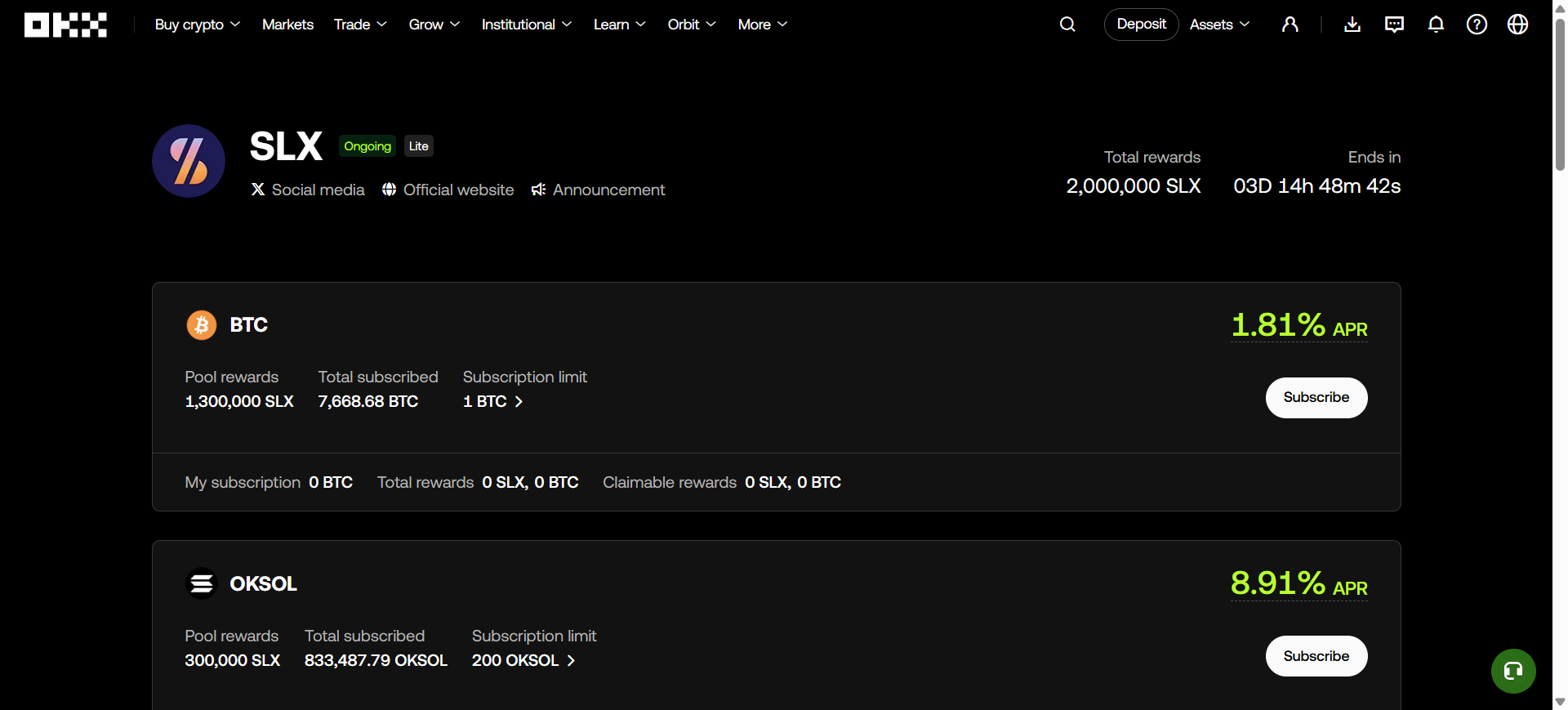Click the 1.81% APR value
1568x710 pixels.
(x=1299, y=325)
